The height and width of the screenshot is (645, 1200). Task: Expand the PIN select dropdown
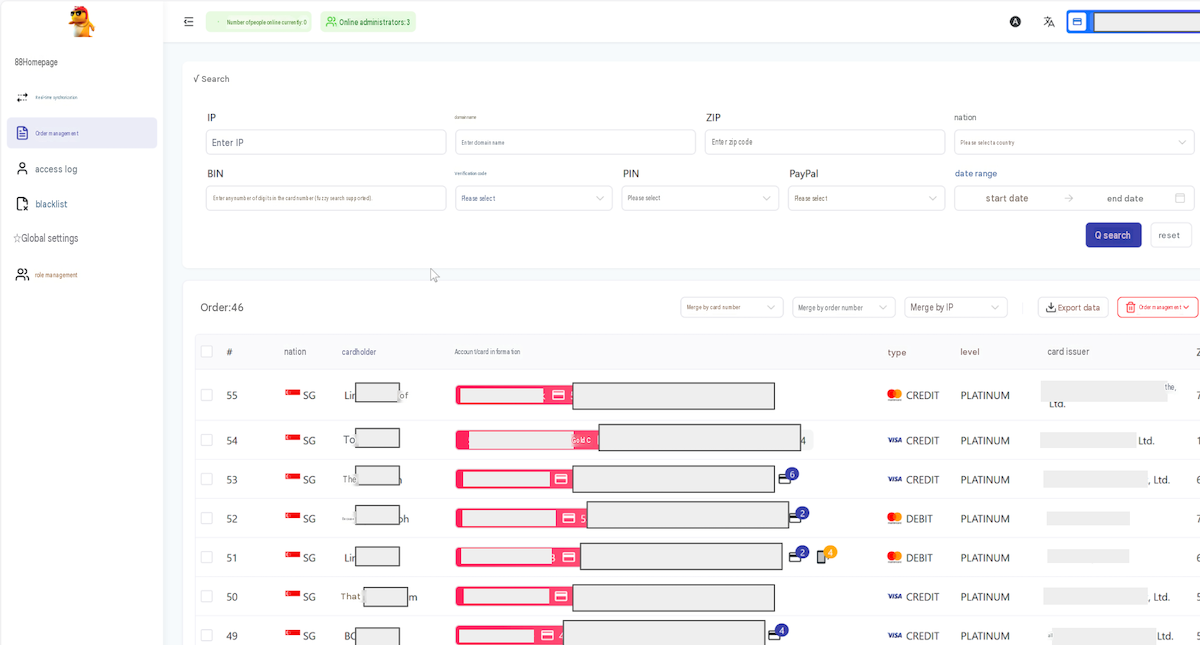(x=700, y=198)
